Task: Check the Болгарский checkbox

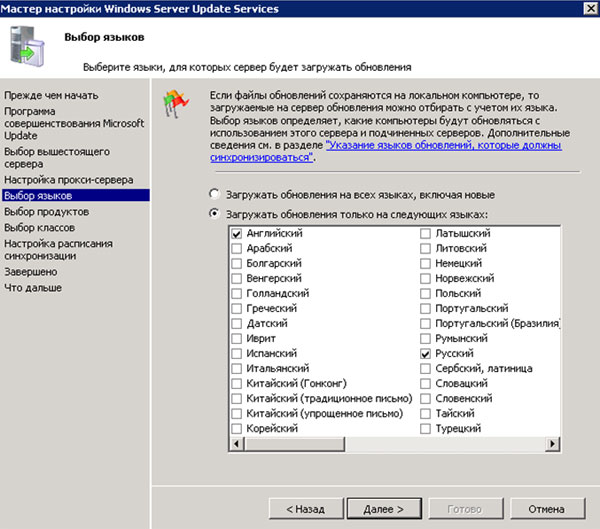Action: [x=236, y=263]
